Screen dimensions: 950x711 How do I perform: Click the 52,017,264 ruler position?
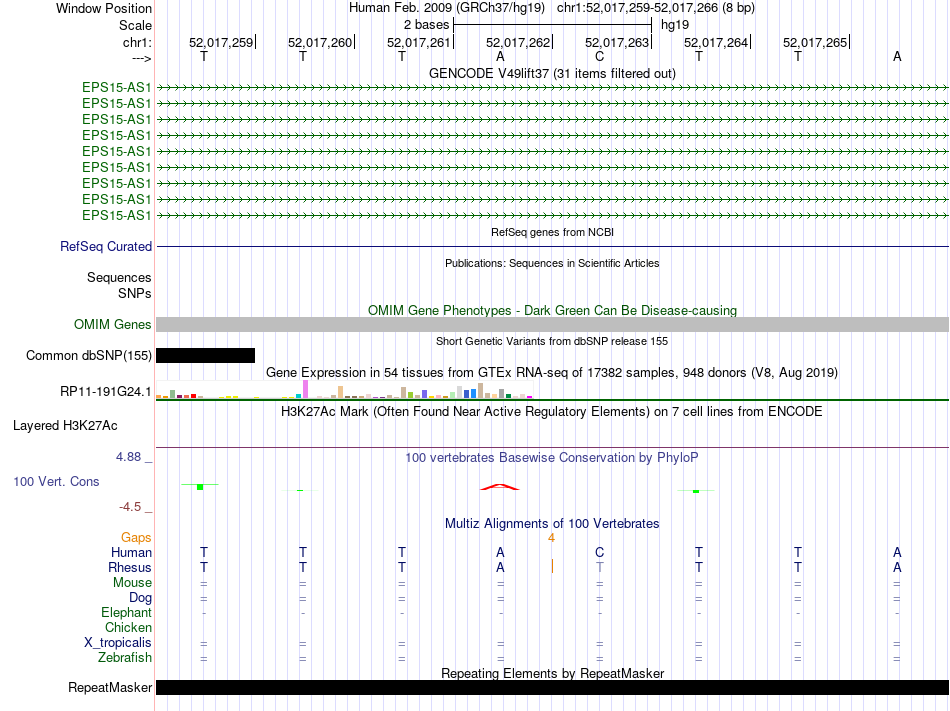tap(716, 42)
